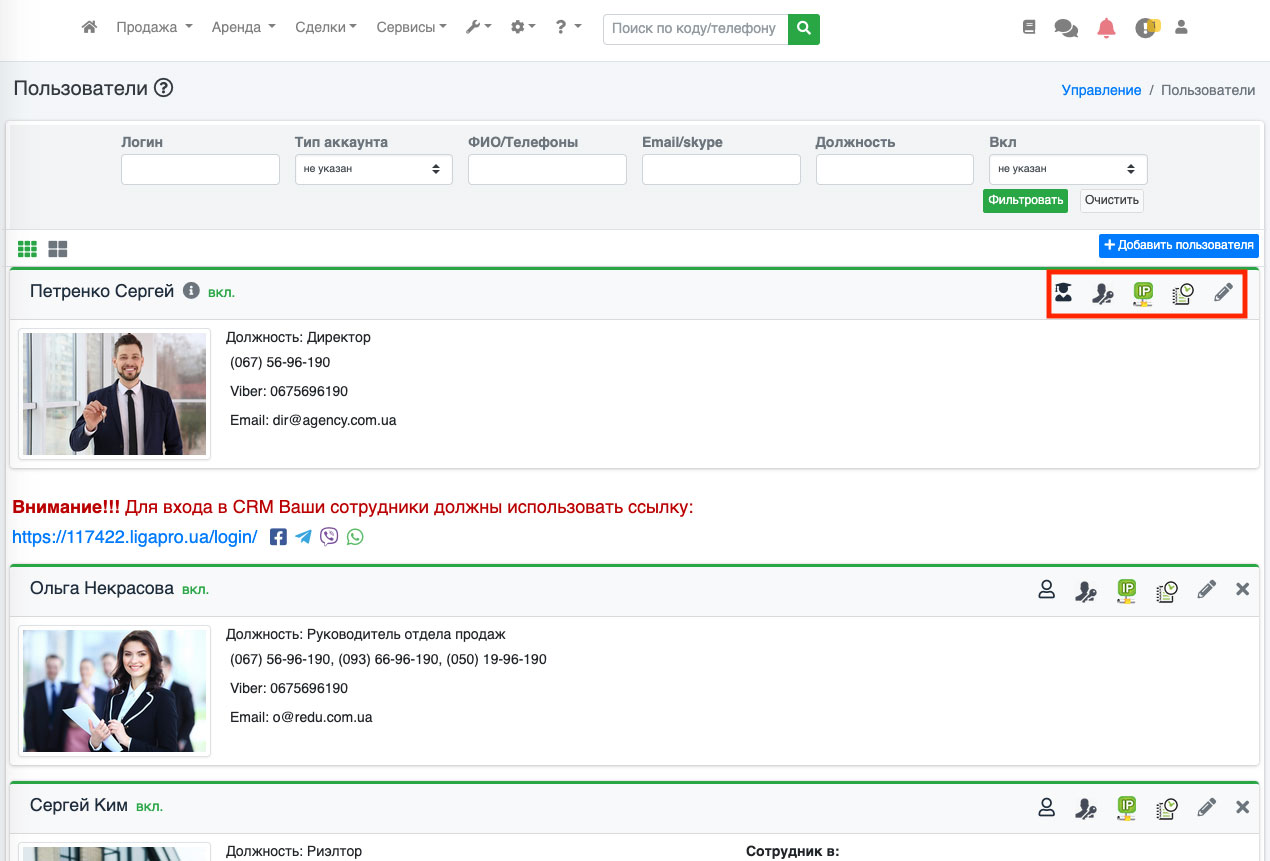Screen dimensions: 1270x861
Task: Open the notifications bell icon
Action: tap(1106, 28)
